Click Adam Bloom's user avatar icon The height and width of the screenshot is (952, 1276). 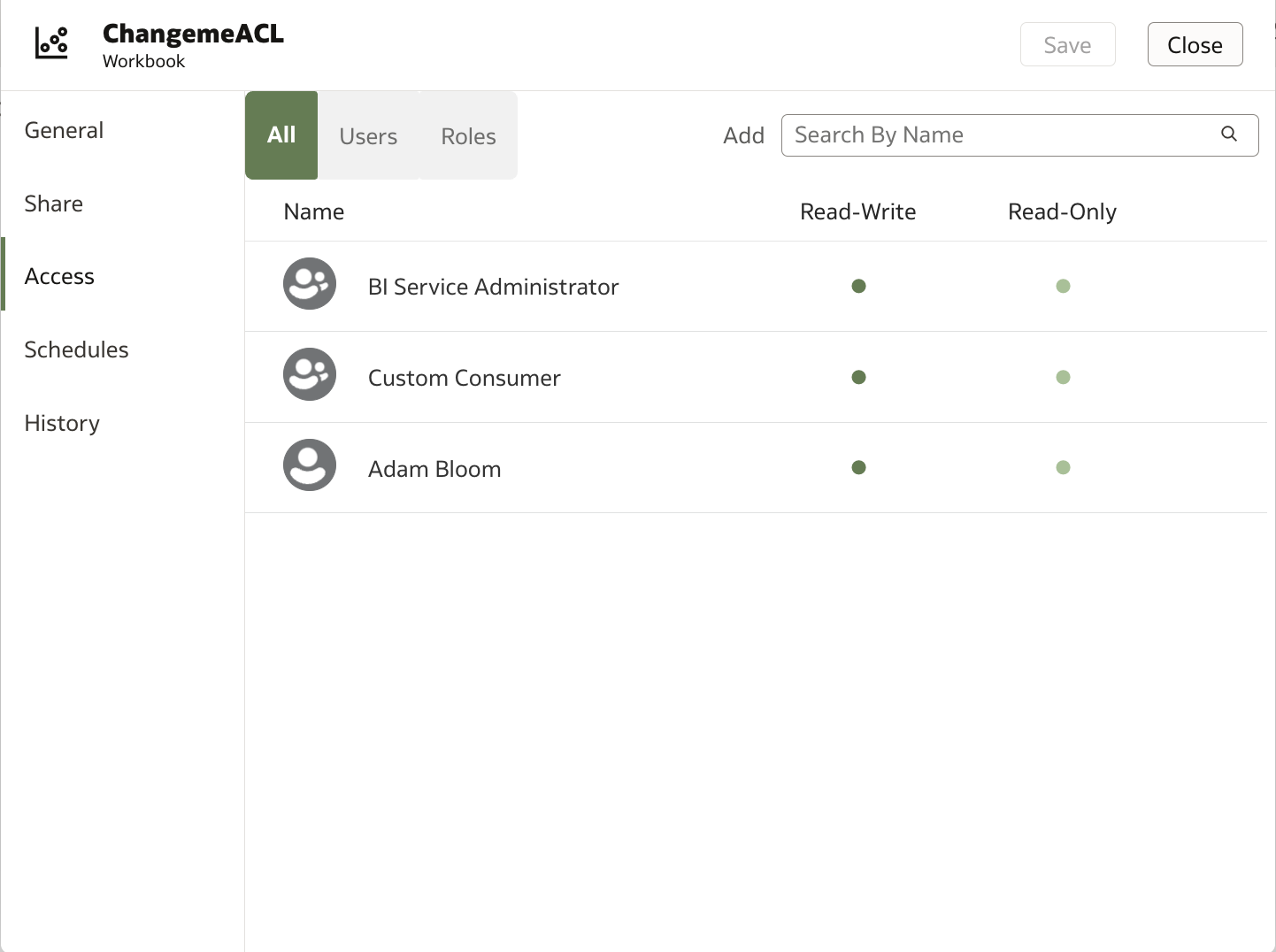[x=309, y=464]
